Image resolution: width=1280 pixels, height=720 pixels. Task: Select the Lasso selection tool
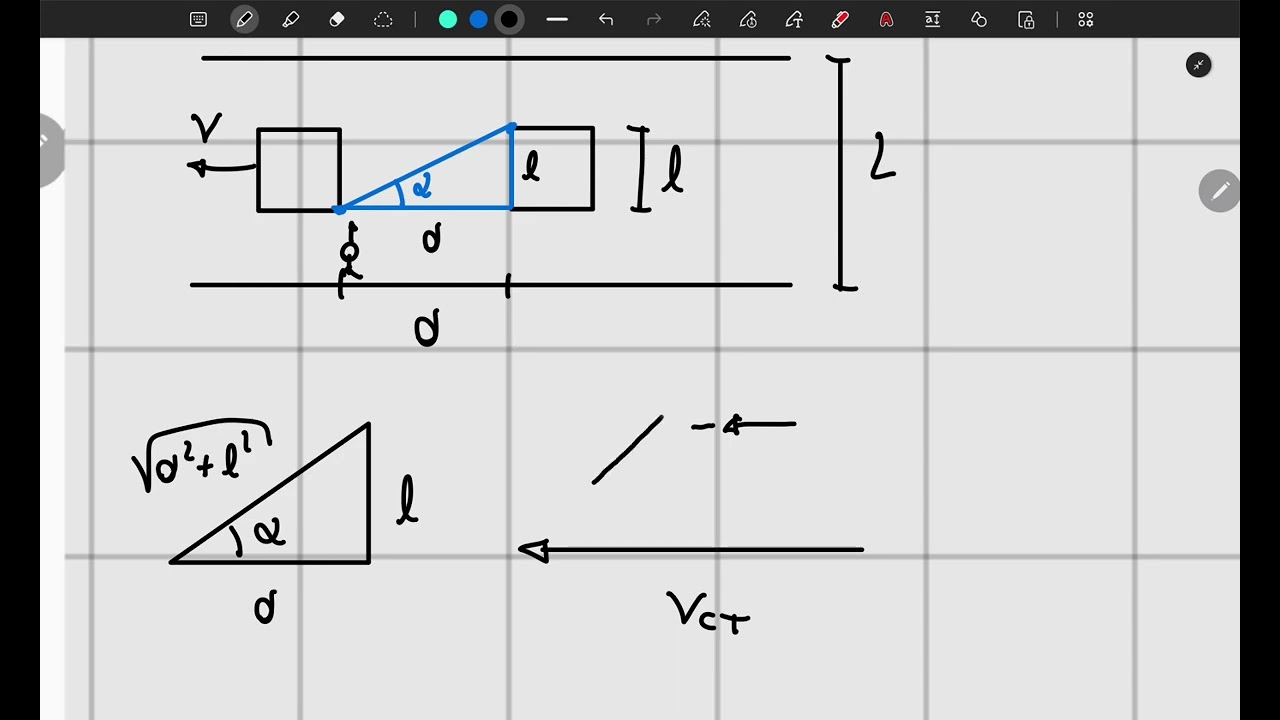coord(383,19)
